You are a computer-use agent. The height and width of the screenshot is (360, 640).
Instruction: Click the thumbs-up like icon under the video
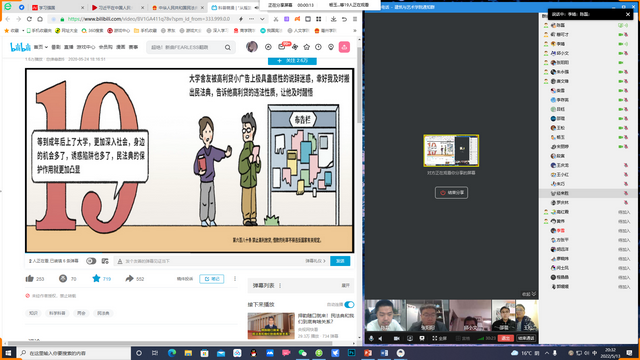coord(29,279)
